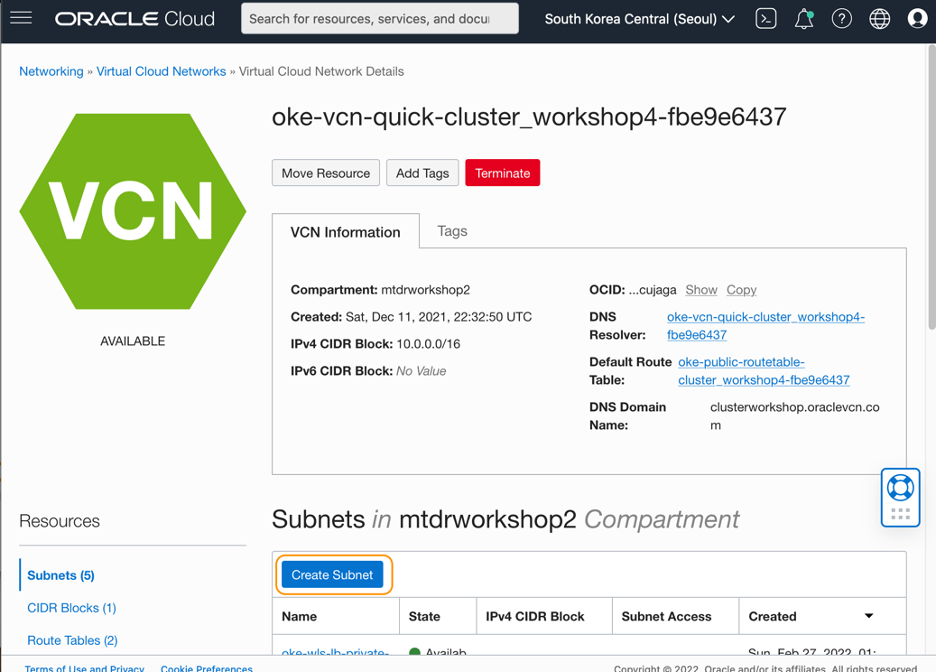This screenshot has width=936, height=672.
Task: Click the Add Tags button
Action: 422,173
